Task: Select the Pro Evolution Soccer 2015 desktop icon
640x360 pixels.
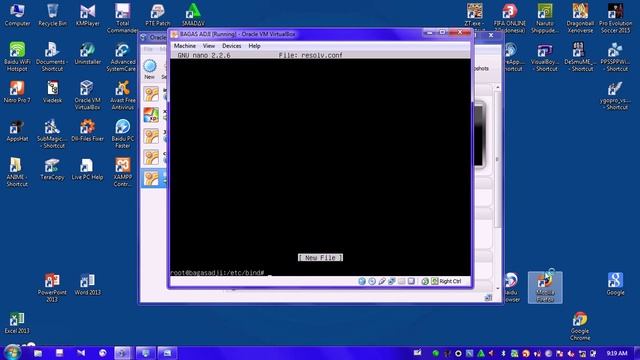Action: pos(615,18)
